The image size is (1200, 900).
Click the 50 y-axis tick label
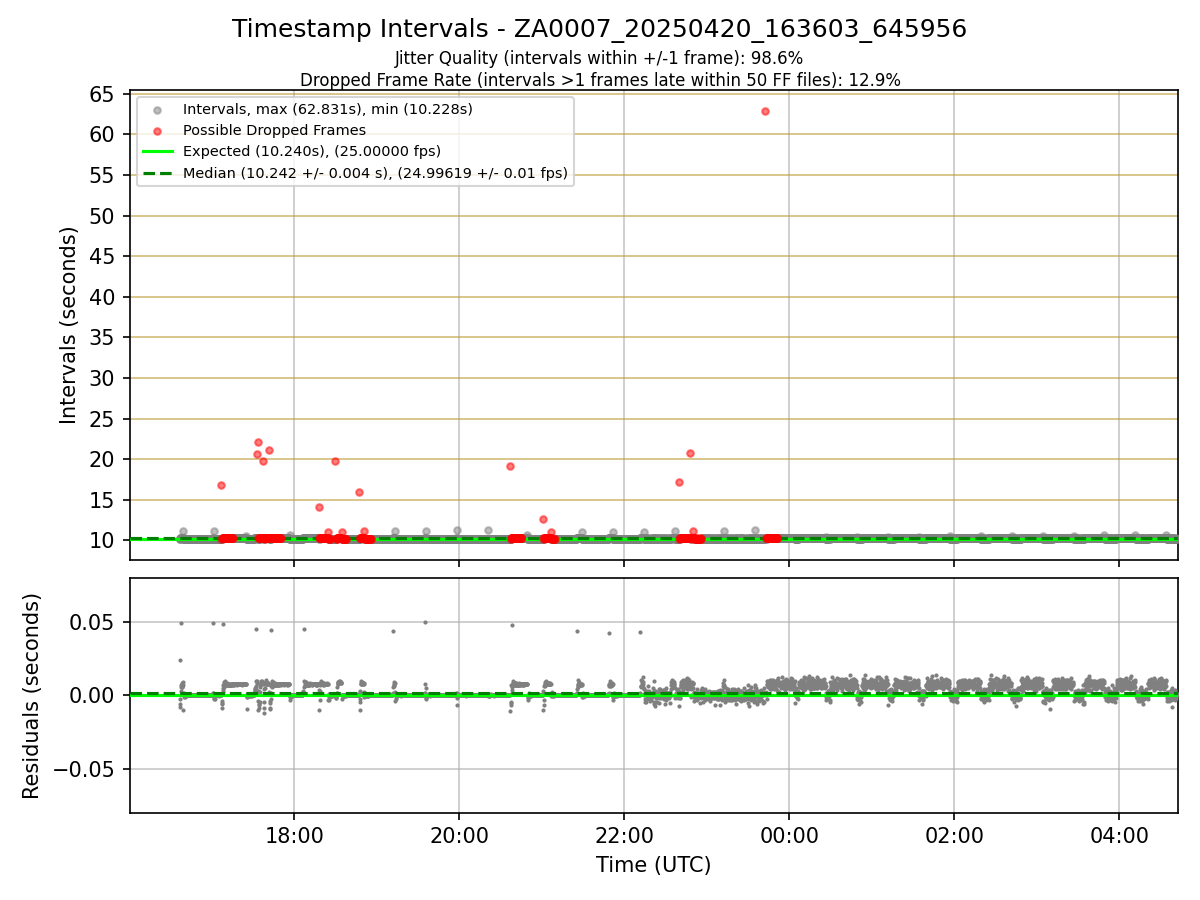pos(102,216)
